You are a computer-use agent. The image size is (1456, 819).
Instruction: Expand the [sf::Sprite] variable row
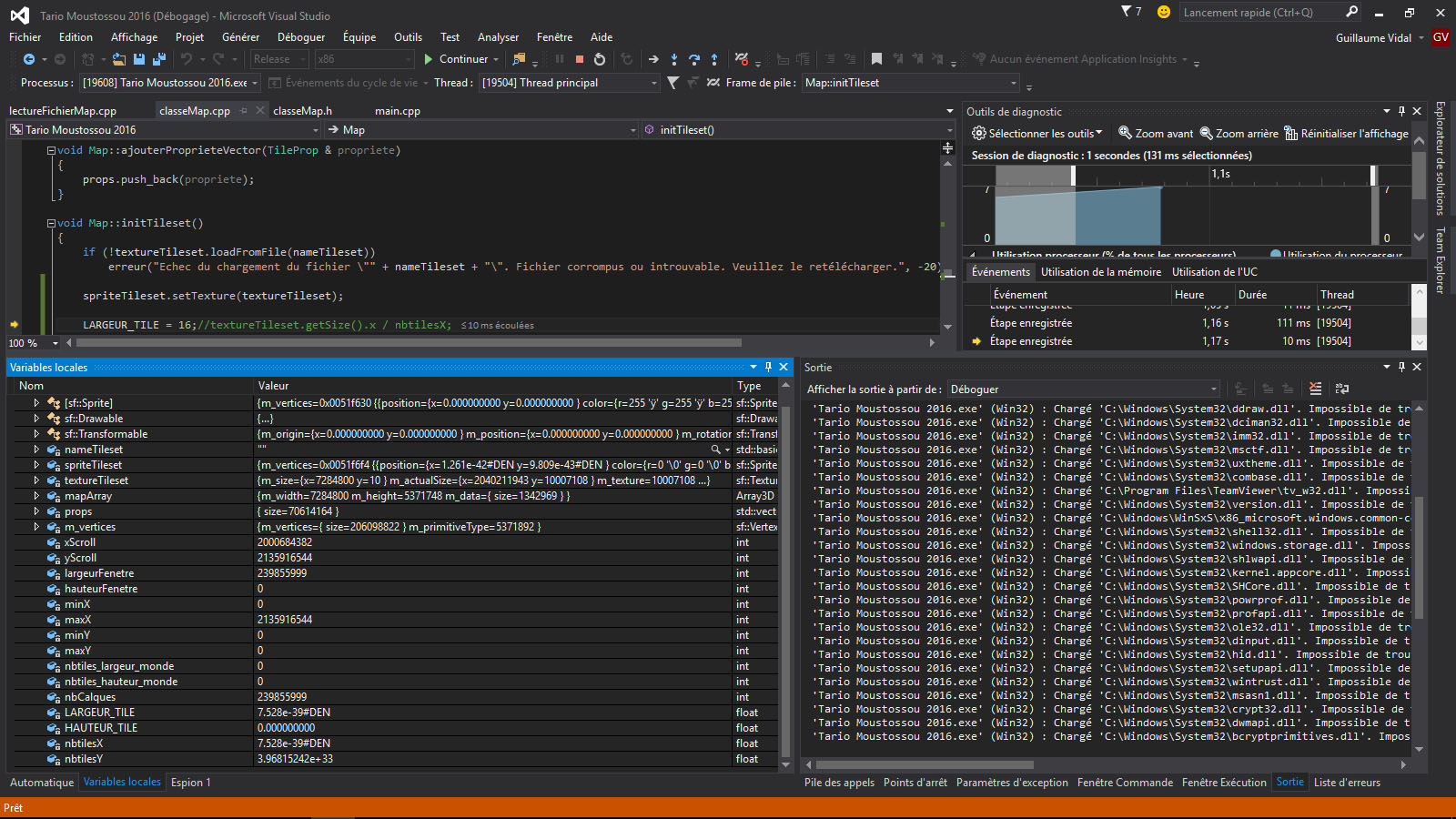point(36,402)
